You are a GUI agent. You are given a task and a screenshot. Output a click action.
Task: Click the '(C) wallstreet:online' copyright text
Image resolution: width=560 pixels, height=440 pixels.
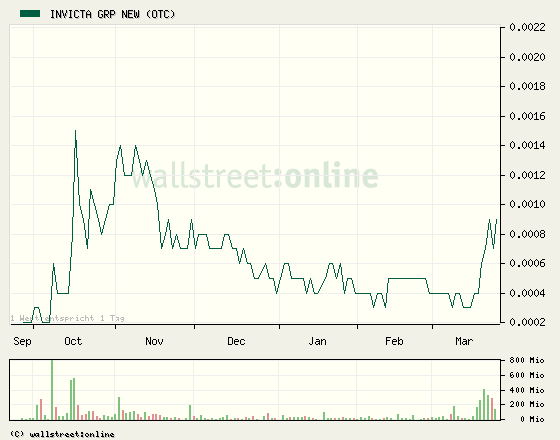pyautogui.click(x=62, y=434)
